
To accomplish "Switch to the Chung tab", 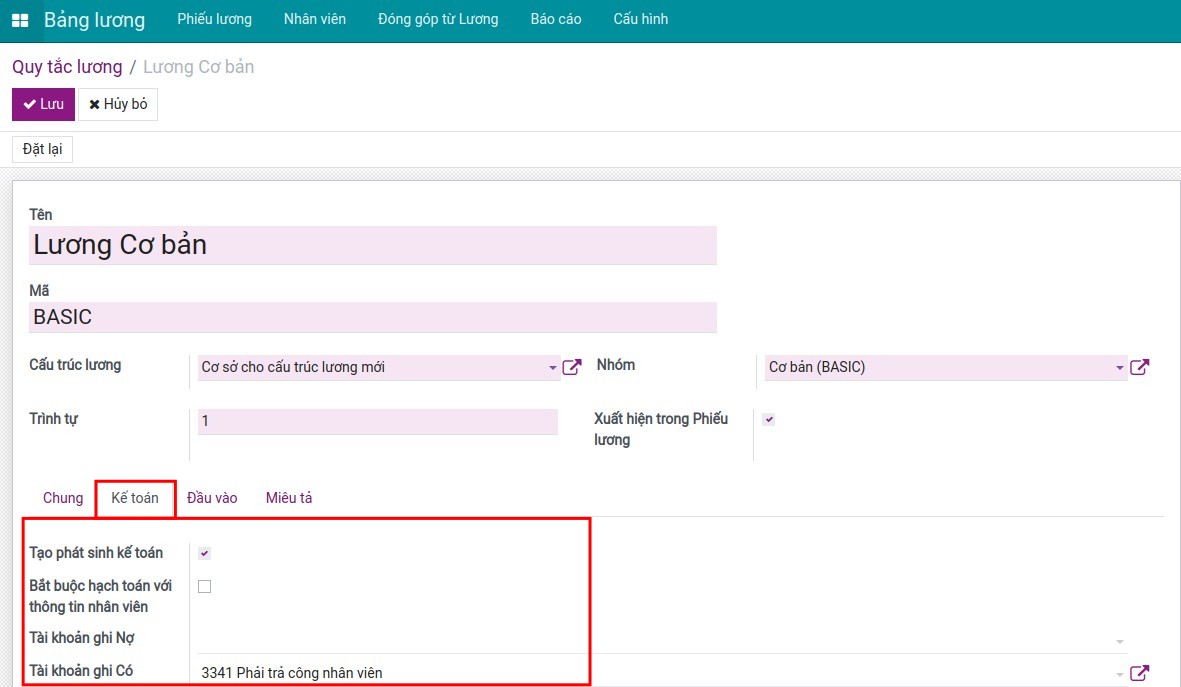I will coord(63,498).
